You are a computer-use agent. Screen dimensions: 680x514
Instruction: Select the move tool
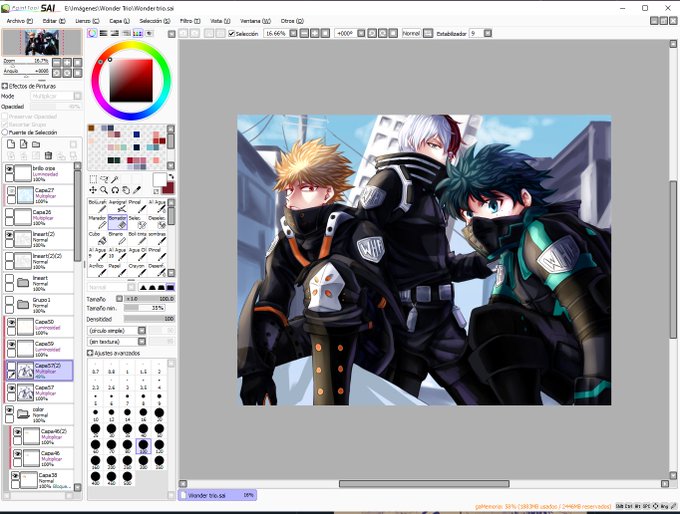[93, 190]
